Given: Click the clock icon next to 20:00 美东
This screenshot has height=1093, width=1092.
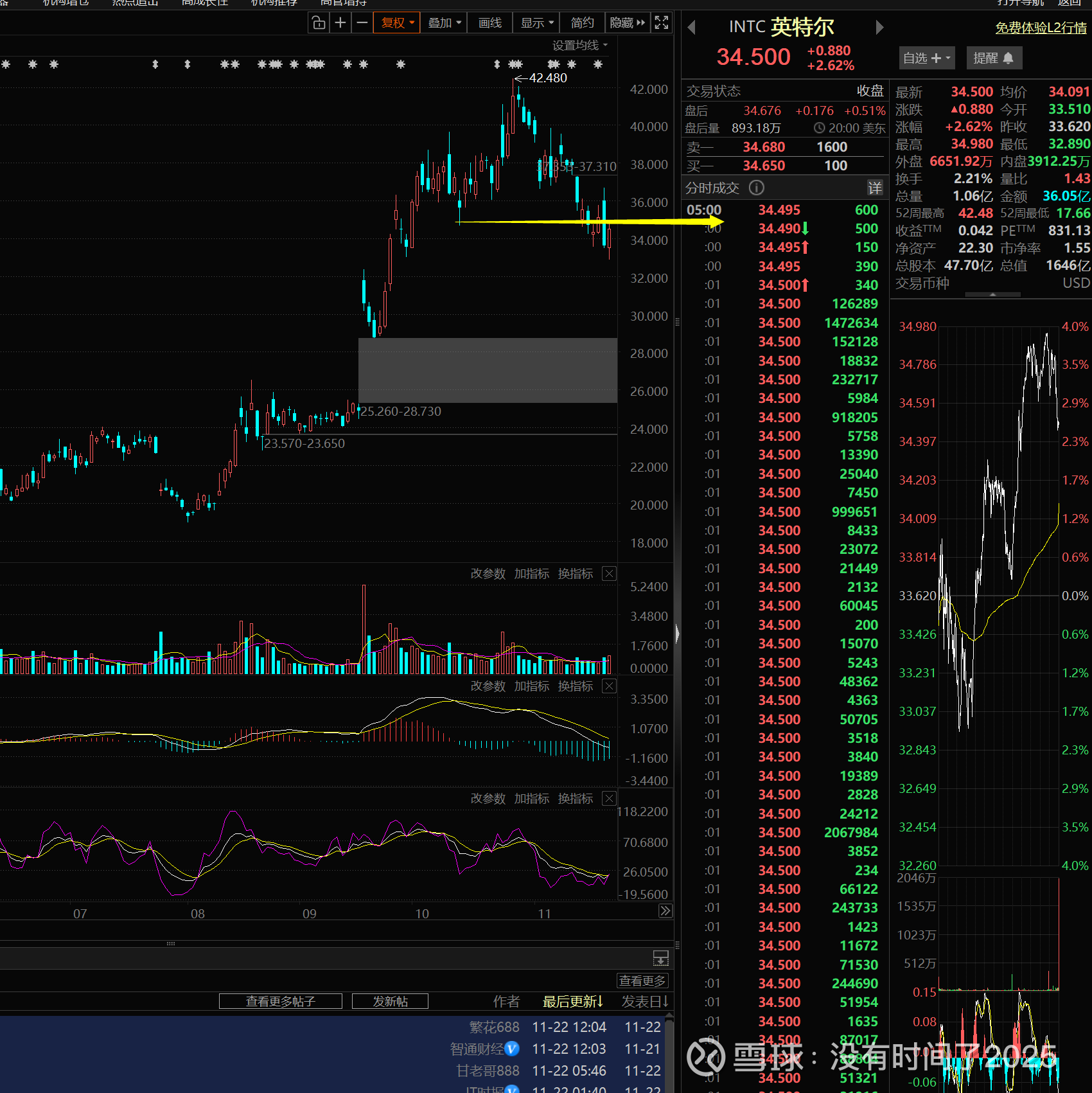Looking at the screenshot, I should 819,129.
